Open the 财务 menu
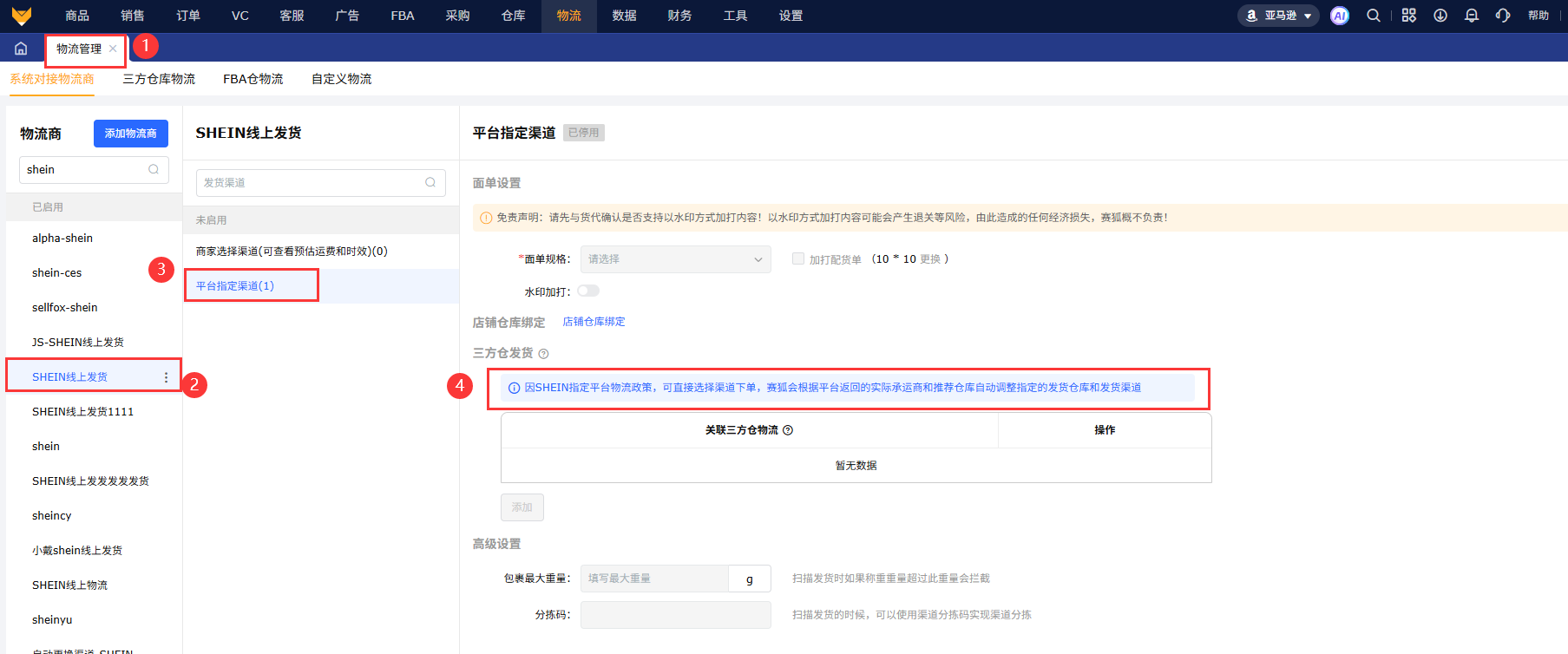Viewport: 1568px width, 654px height. pyautogui.click(x=680, y=16)
